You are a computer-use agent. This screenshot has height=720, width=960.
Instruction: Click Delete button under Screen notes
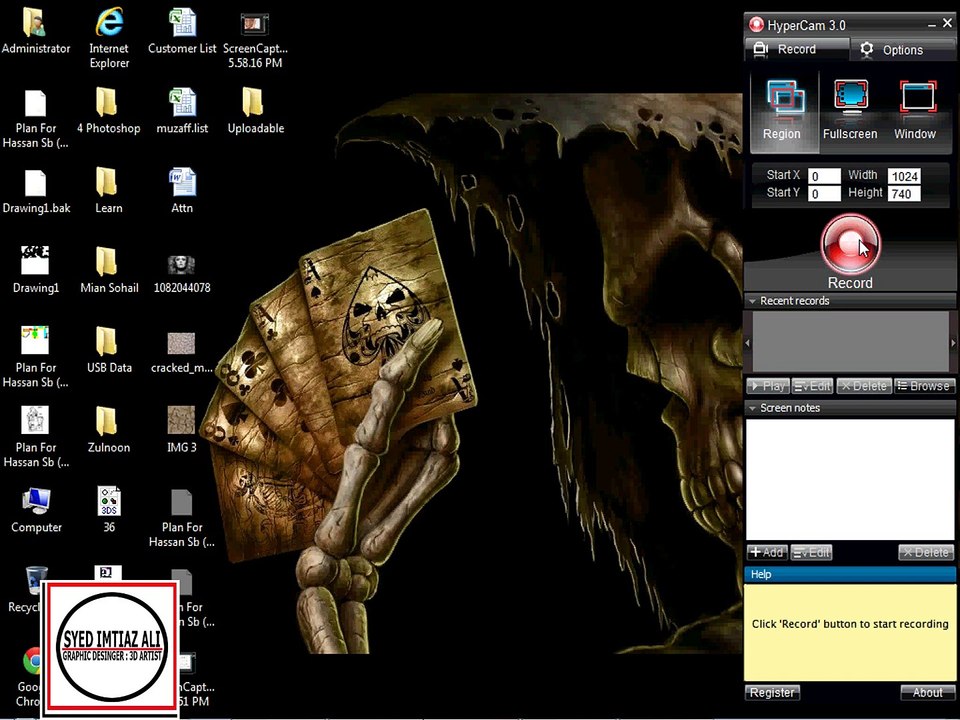click(926, 552)
